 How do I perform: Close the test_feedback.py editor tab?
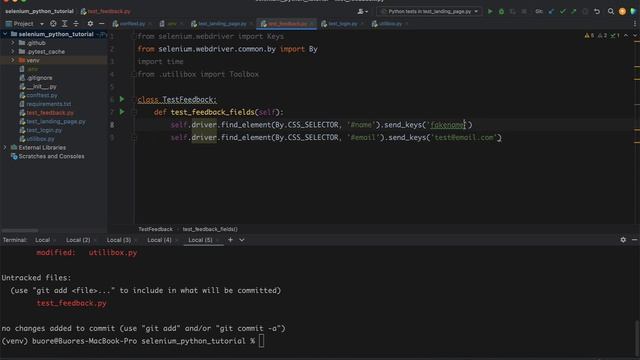tap(312, 24)
